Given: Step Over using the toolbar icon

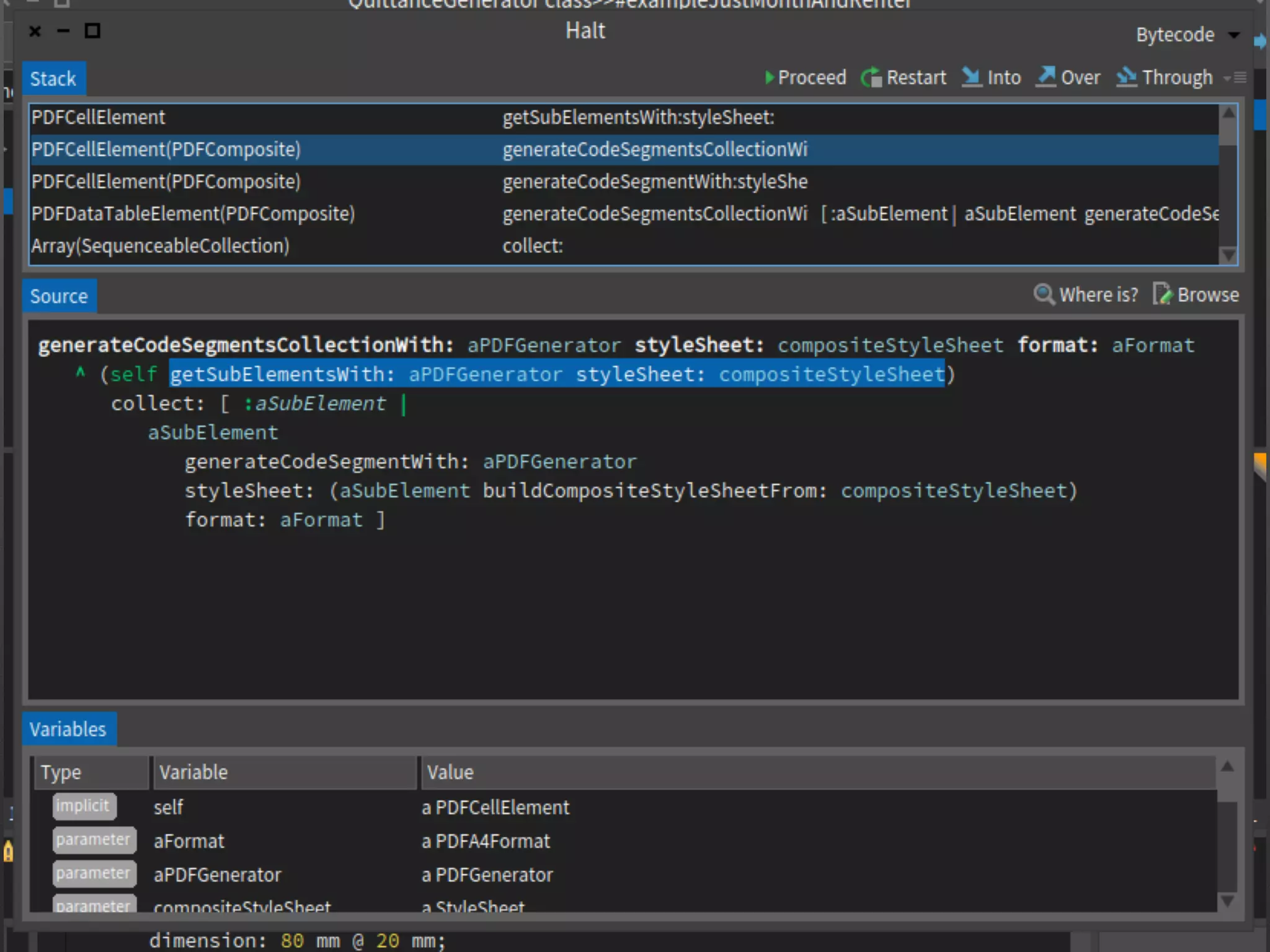Looking at the screenshot, I should coord(1046,77).
